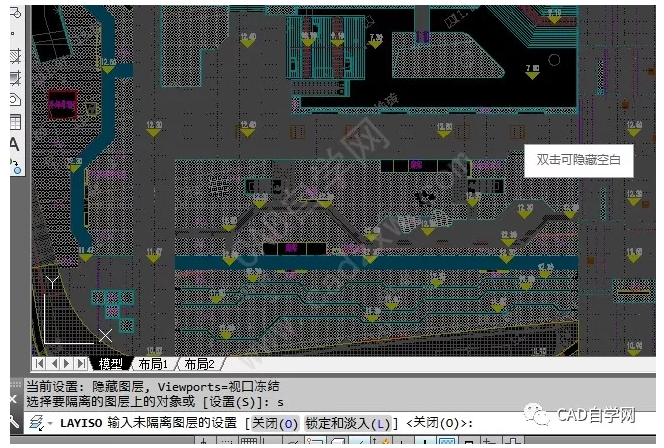Select the Hatch tool
Image resolution: width=664 pixels, height=448 pixels.
(x=15, y=55)
